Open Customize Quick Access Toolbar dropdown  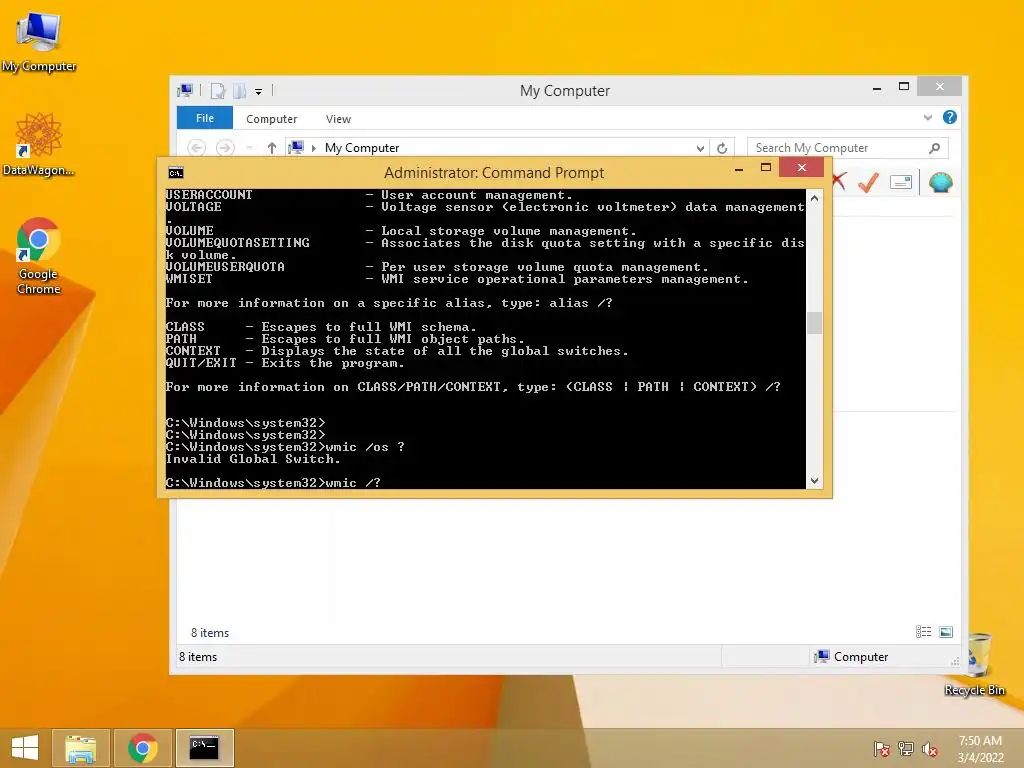coord(259,92)
